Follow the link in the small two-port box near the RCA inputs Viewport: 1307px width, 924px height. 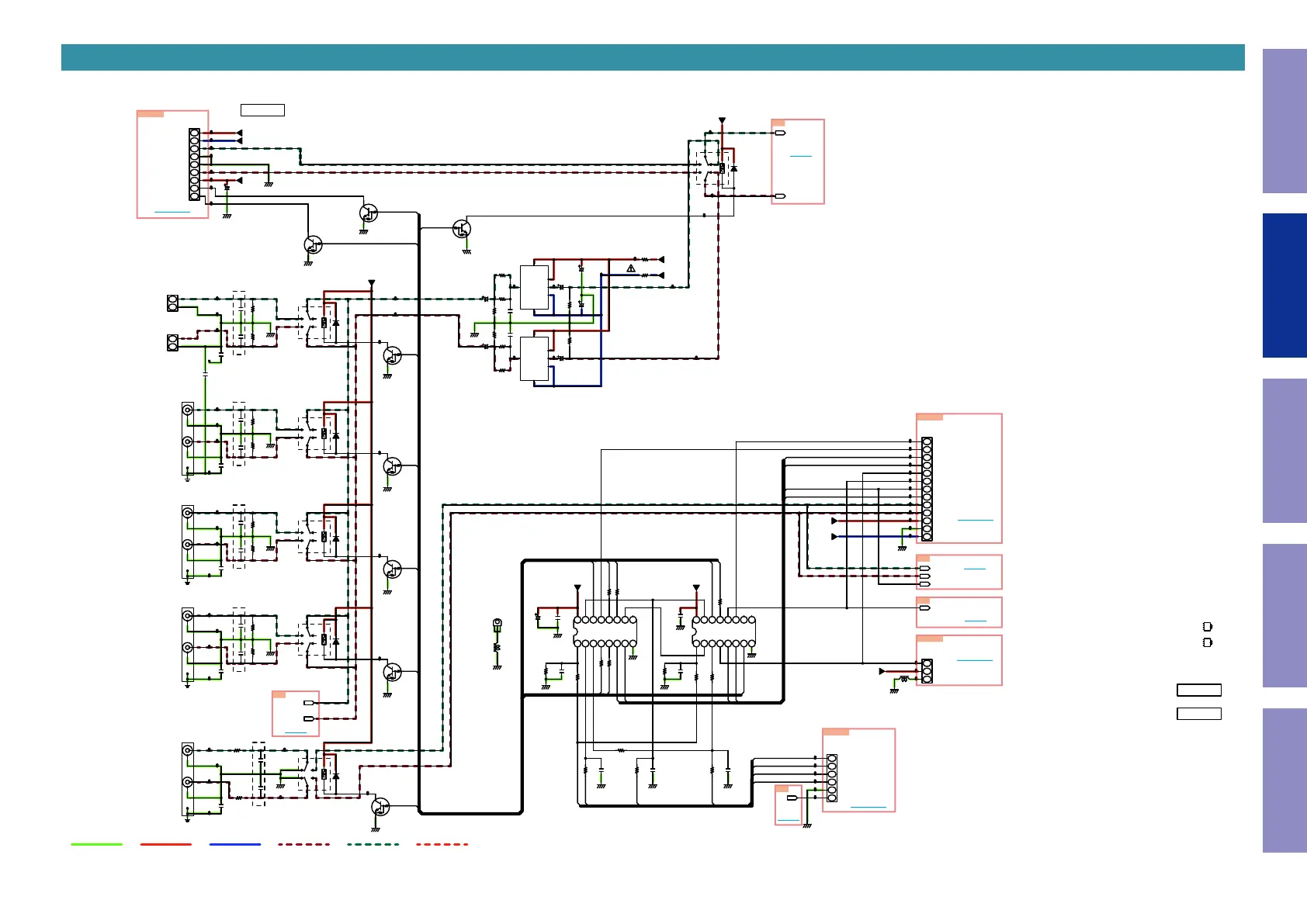point(296,732)
